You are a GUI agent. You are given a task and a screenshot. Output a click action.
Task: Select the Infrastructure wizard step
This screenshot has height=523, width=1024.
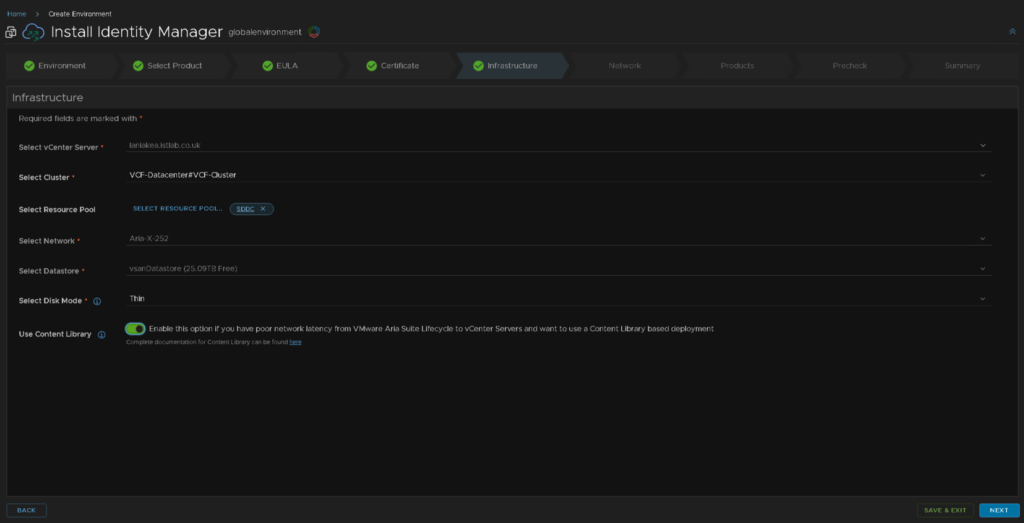(x=513, y=66)
